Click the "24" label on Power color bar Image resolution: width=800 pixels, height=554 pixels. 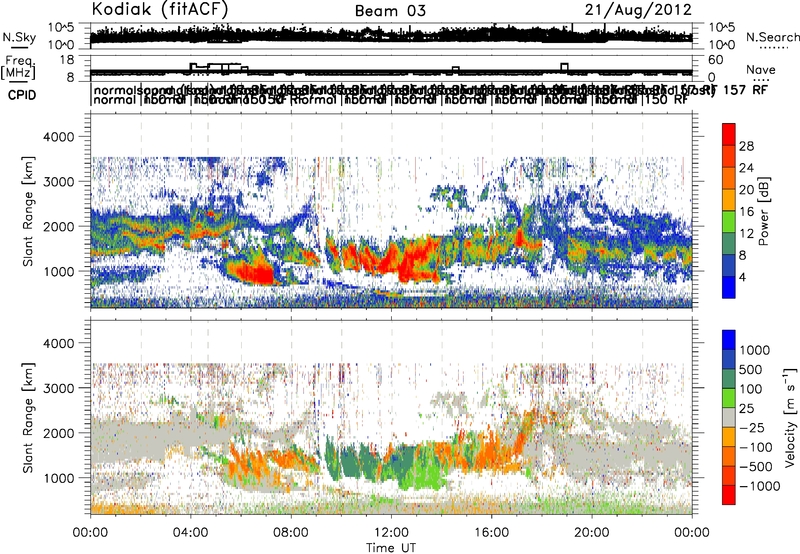click(746, 168)
